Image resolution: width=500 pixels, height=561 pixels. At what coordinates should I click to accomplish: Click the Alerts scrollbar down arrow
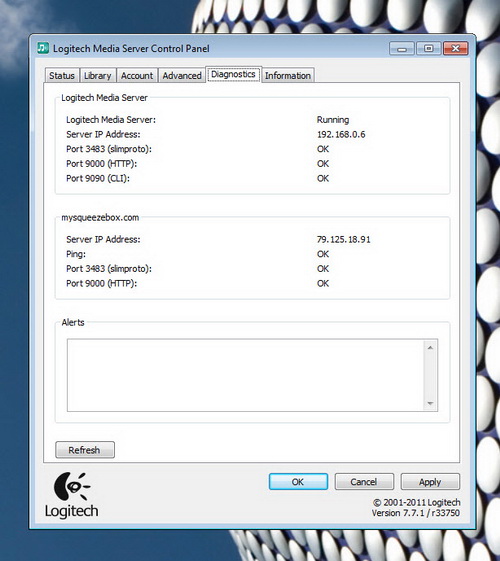coord(430,403)
